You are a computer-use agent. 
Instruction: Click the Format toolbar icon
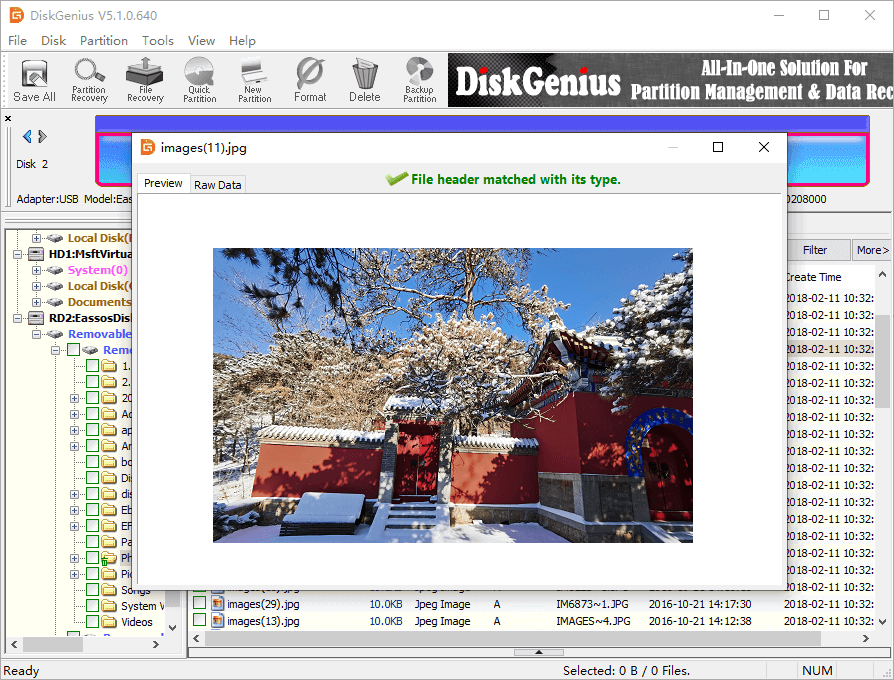[x=310, y=80]
